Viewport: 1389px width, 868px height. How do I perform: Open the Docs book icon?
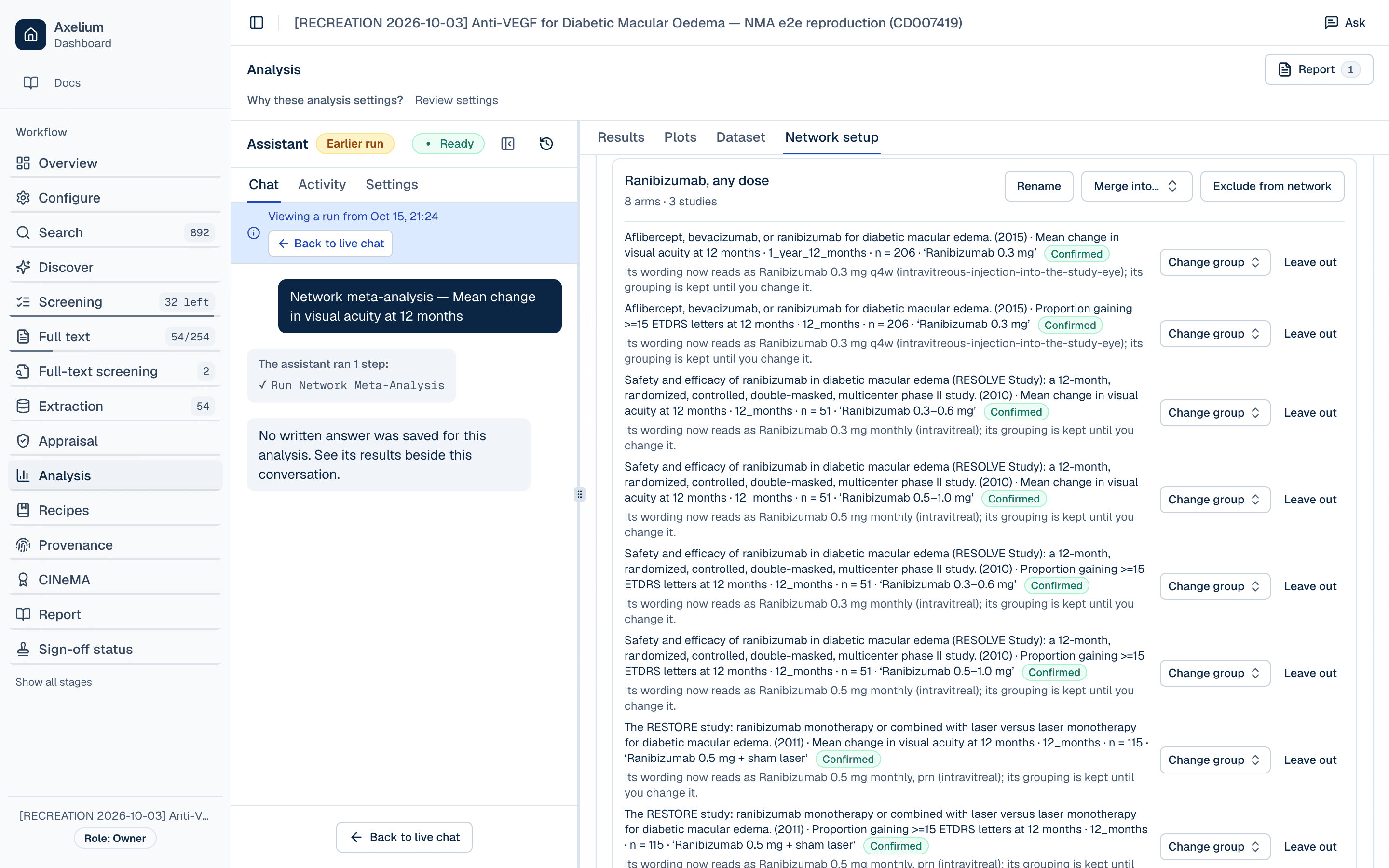pyautogui.click(x=31, y=82)
